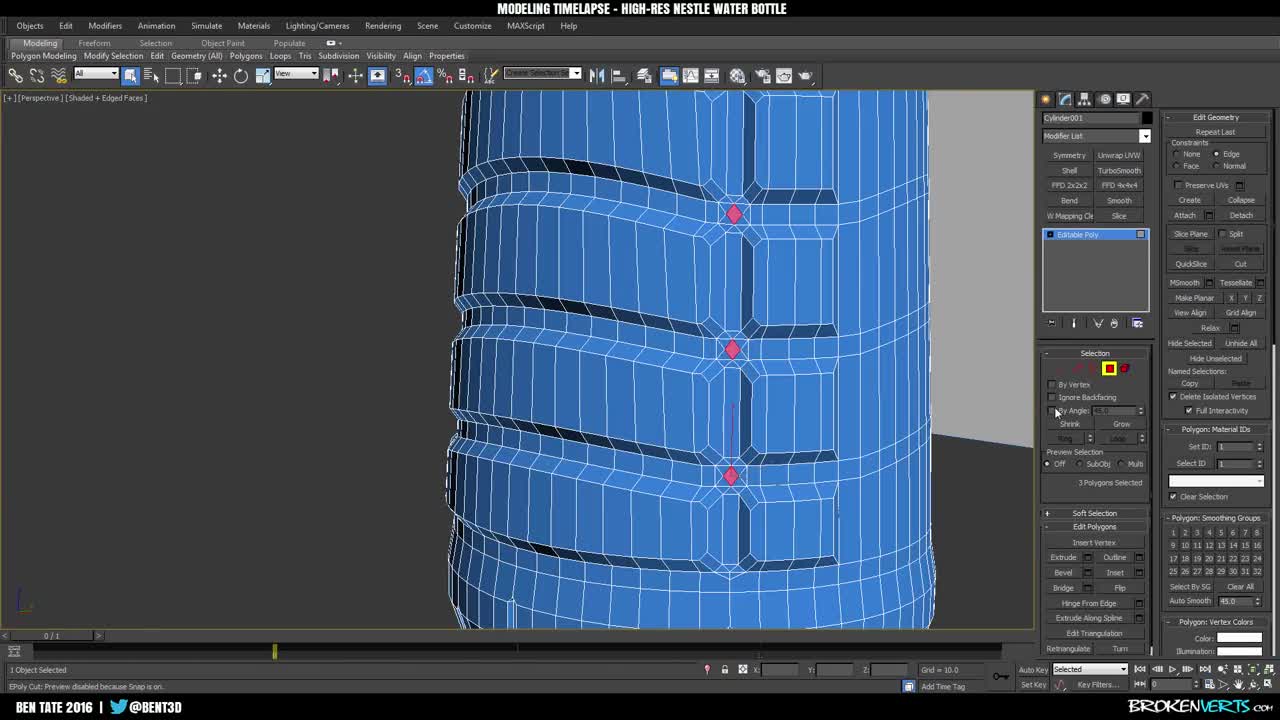
Task: Click the Grow selection button
Action: point(1121,424)
